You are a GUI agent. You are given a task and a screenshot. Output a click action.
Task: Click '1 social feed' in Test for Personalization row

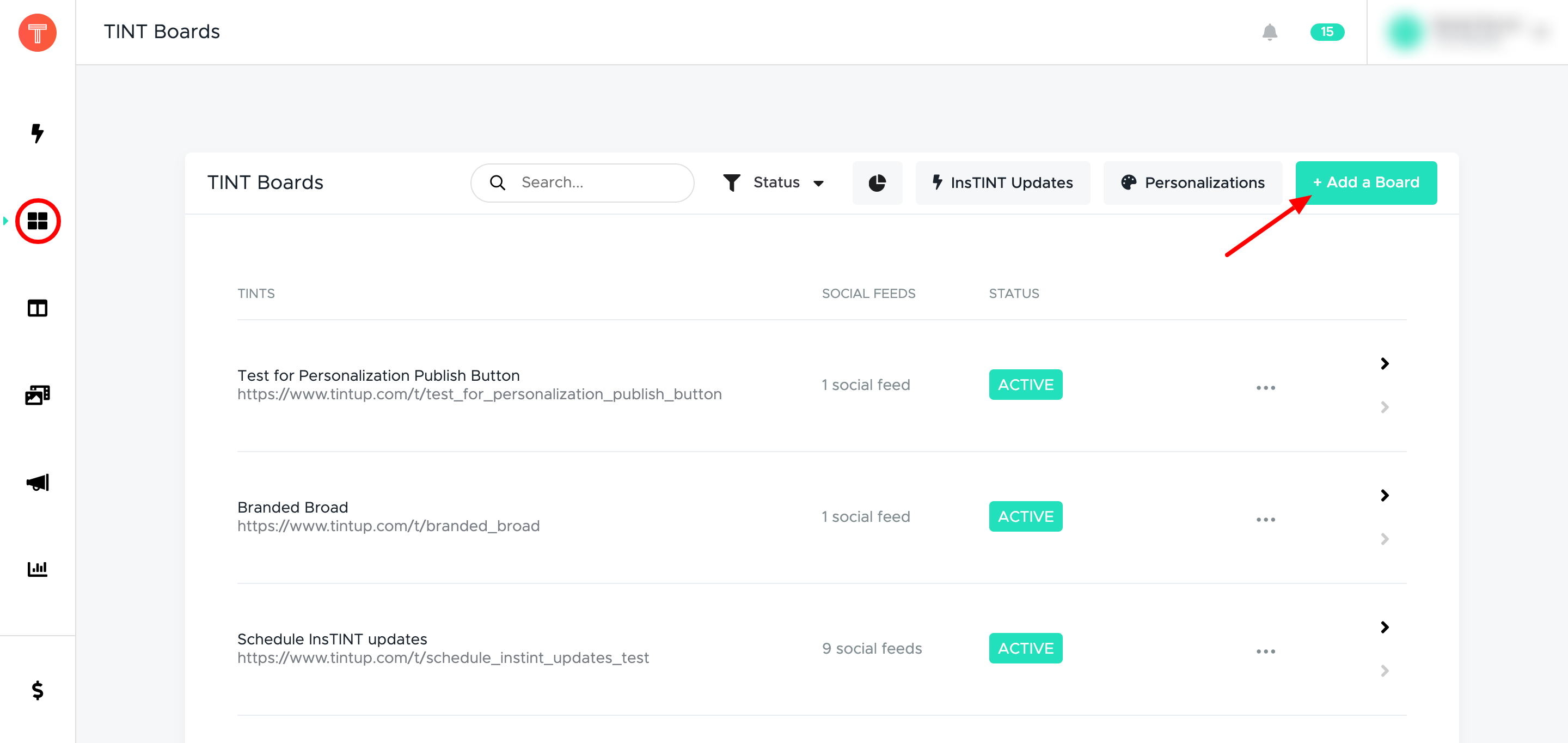(866, 385)
